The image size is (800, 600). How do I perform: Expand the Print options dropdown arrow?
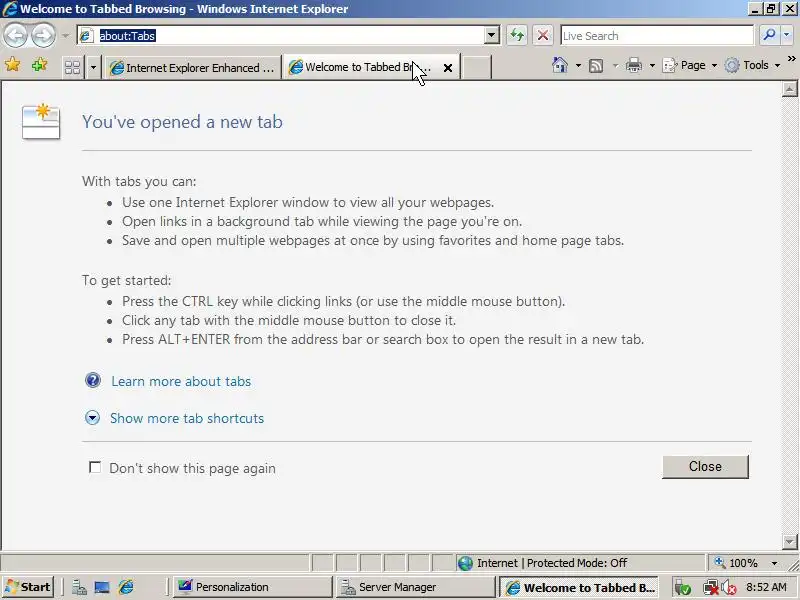(652, 65)
